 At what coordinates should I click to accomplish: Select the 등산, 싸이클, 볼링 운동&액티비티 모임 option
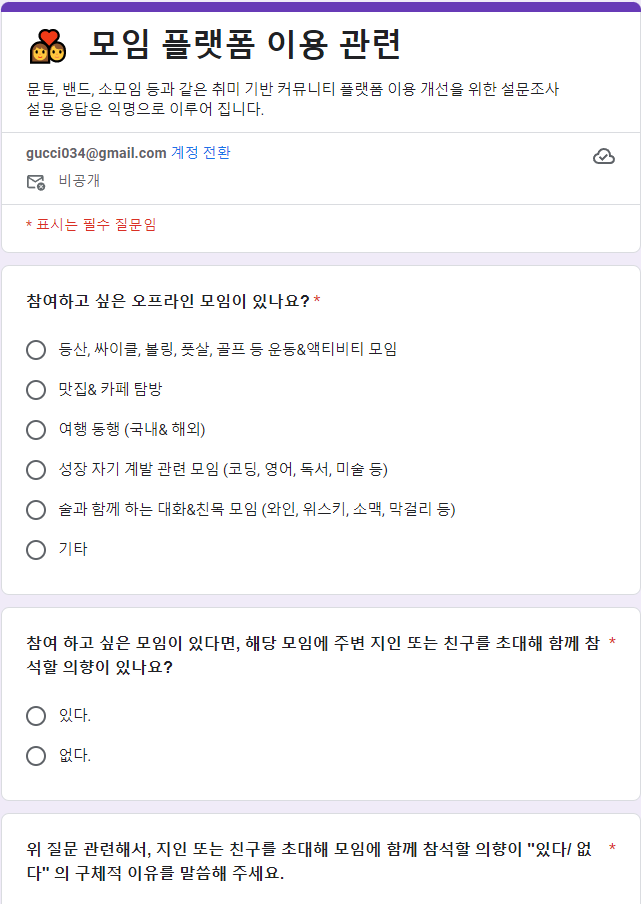36,349
